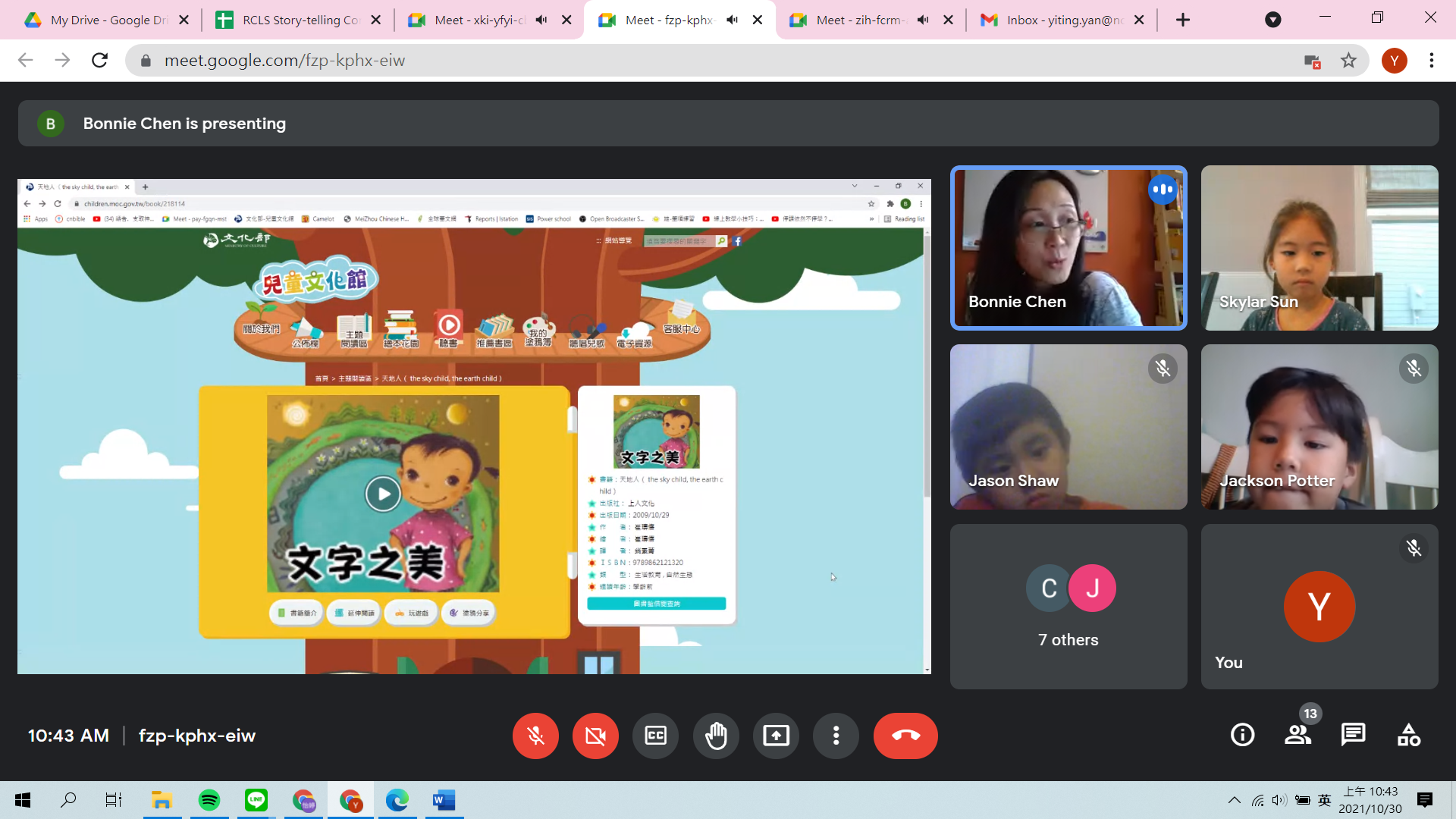Open File Explorer from taskbar

(x=162, y=800)
